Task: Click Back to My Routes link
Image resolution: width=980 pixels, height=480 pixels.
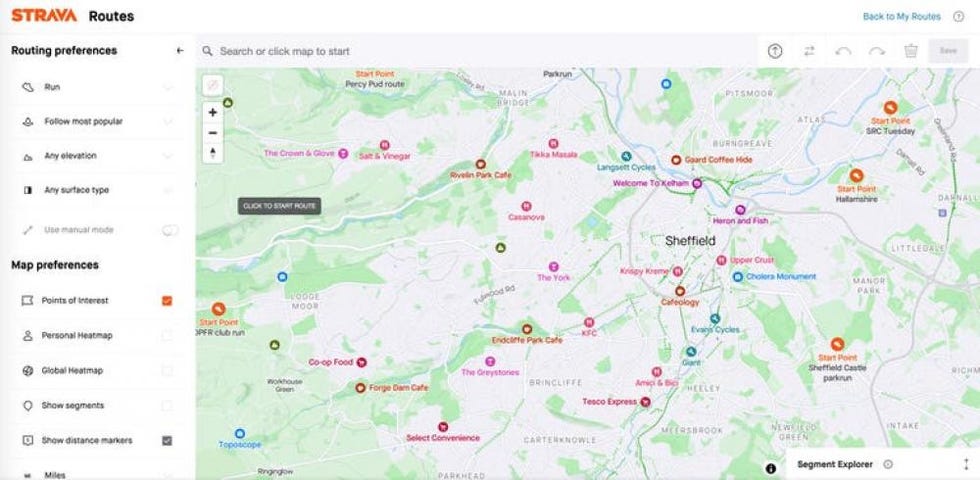Action: click(x=901, y=17)
